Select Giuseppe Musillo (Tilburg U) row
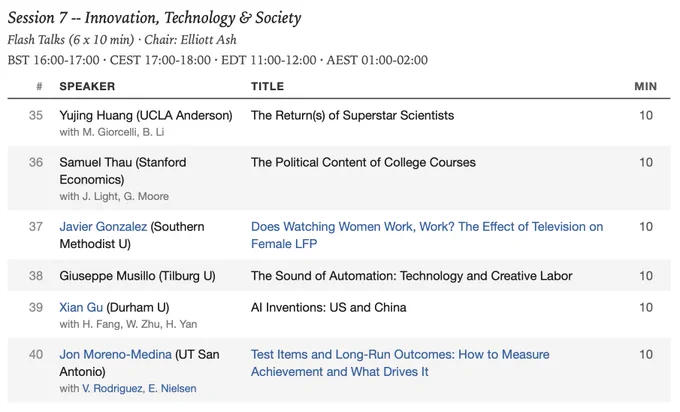 point(339,276)
